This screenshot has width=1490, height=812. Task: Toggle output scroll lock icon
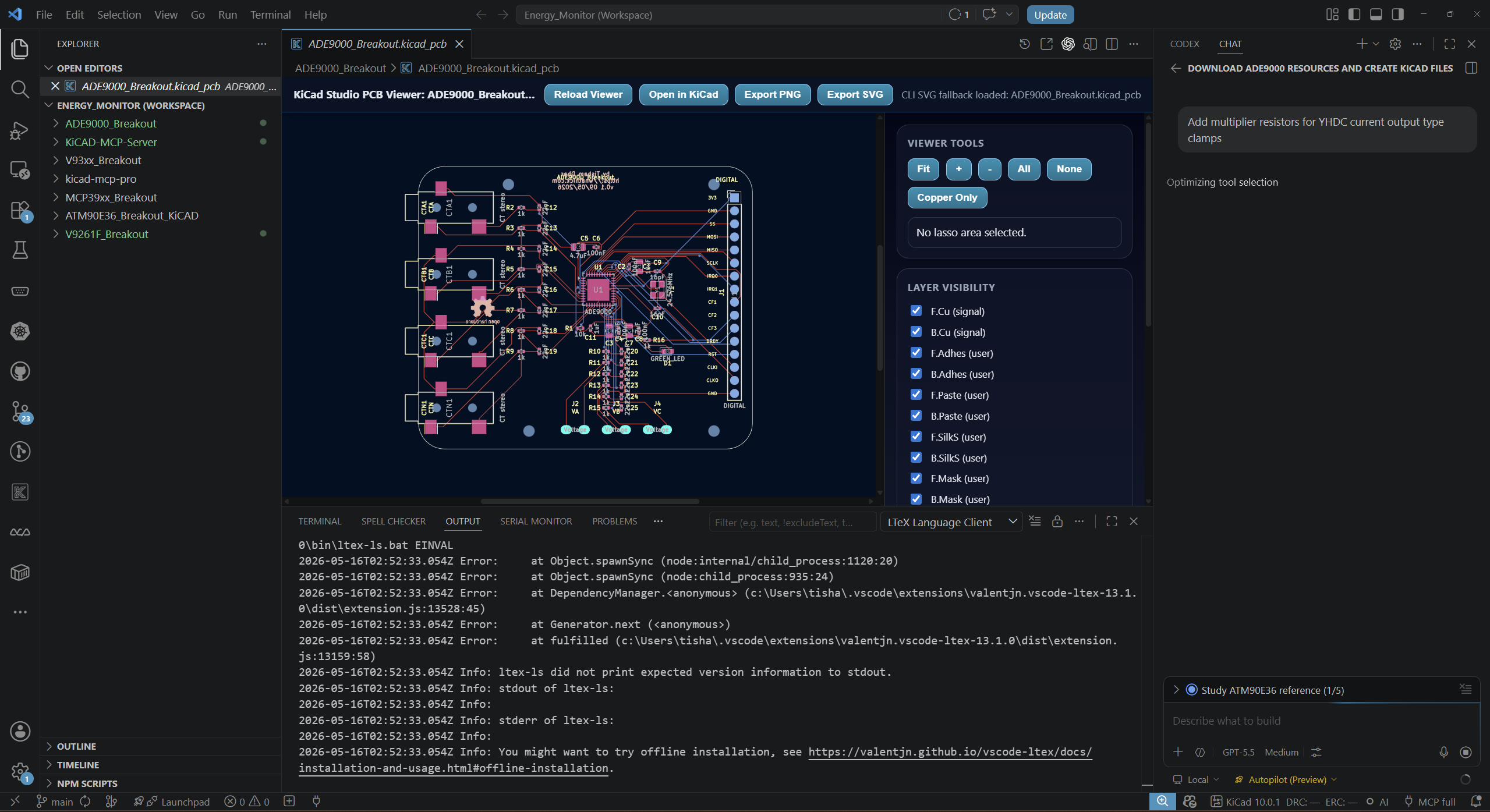1057,522
